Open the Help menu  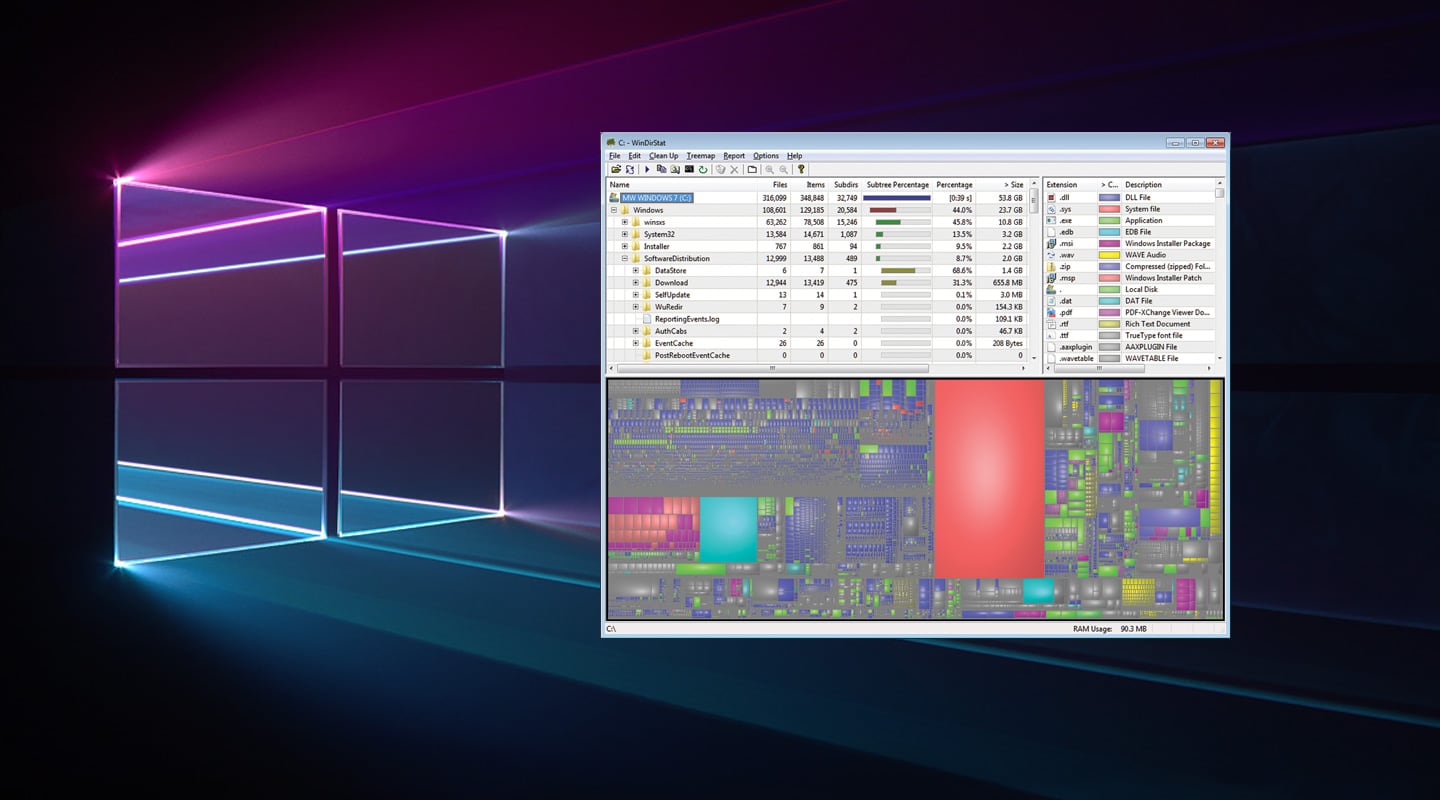[795, 156]
